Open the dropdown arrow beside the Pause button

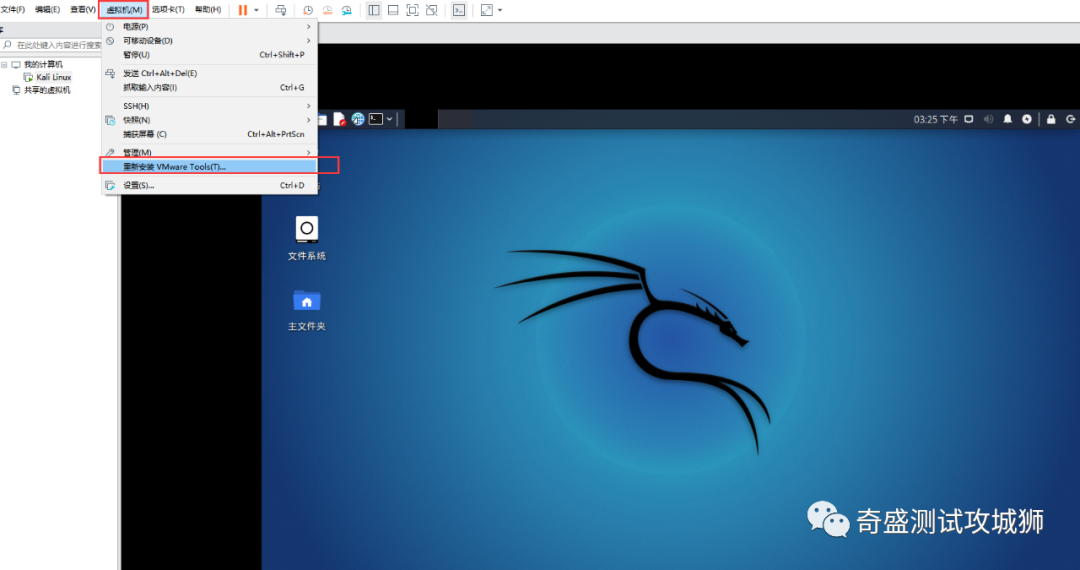[x=256, y=10]
